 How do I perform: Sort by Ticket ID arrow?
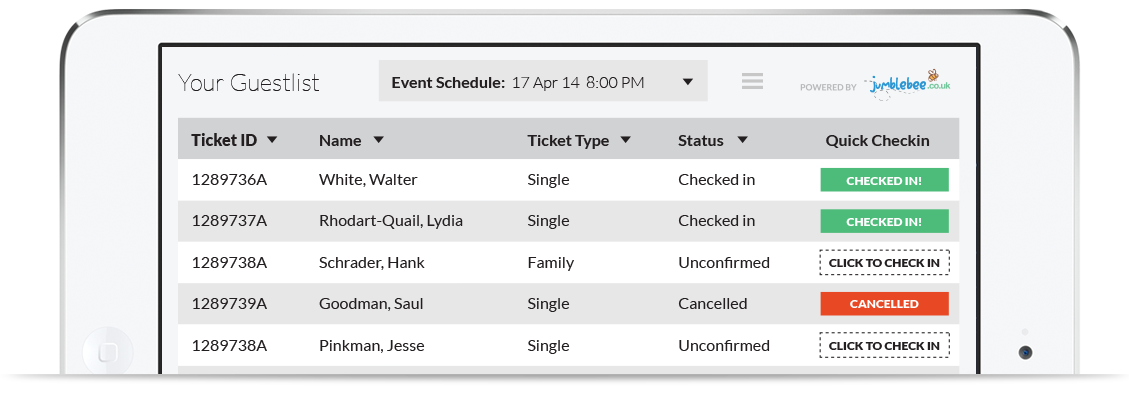pyautogui.click(x=271, y=140)
